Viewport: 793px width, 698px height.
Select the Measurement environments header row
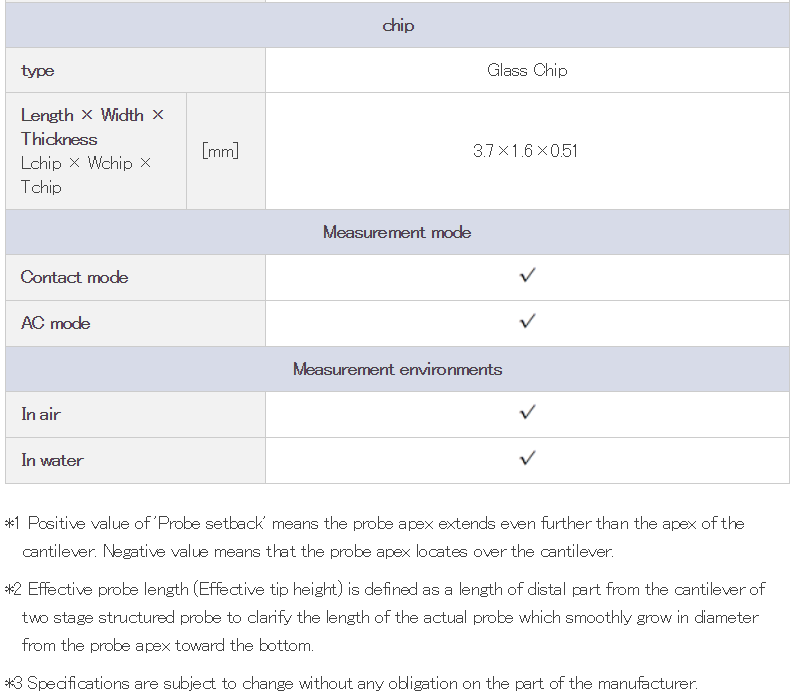click(398, 369)
